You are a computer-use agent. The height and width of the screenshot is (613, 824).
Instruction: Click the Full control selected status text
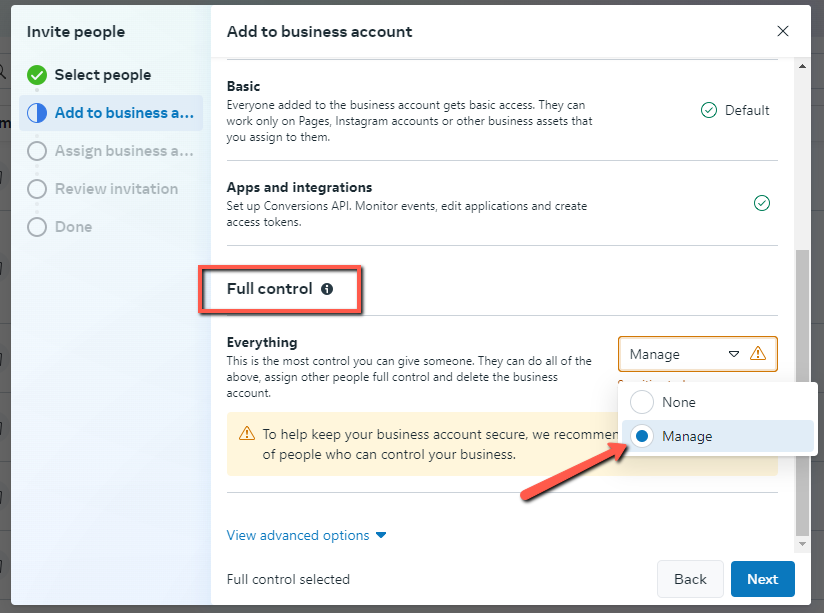(288, 579)
